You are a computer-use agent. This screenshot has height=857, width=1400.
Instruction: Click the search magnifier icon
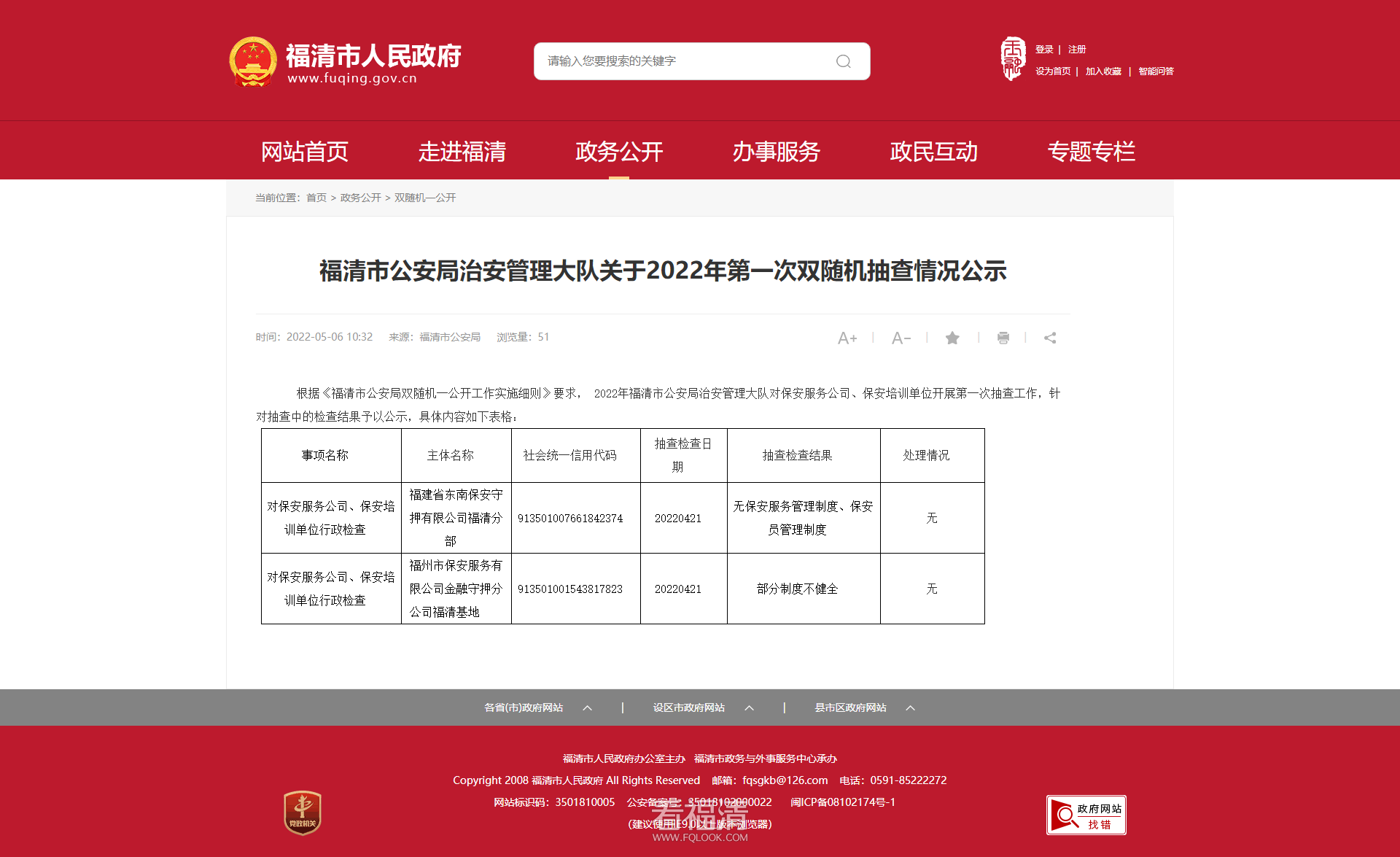click(843, 61)
